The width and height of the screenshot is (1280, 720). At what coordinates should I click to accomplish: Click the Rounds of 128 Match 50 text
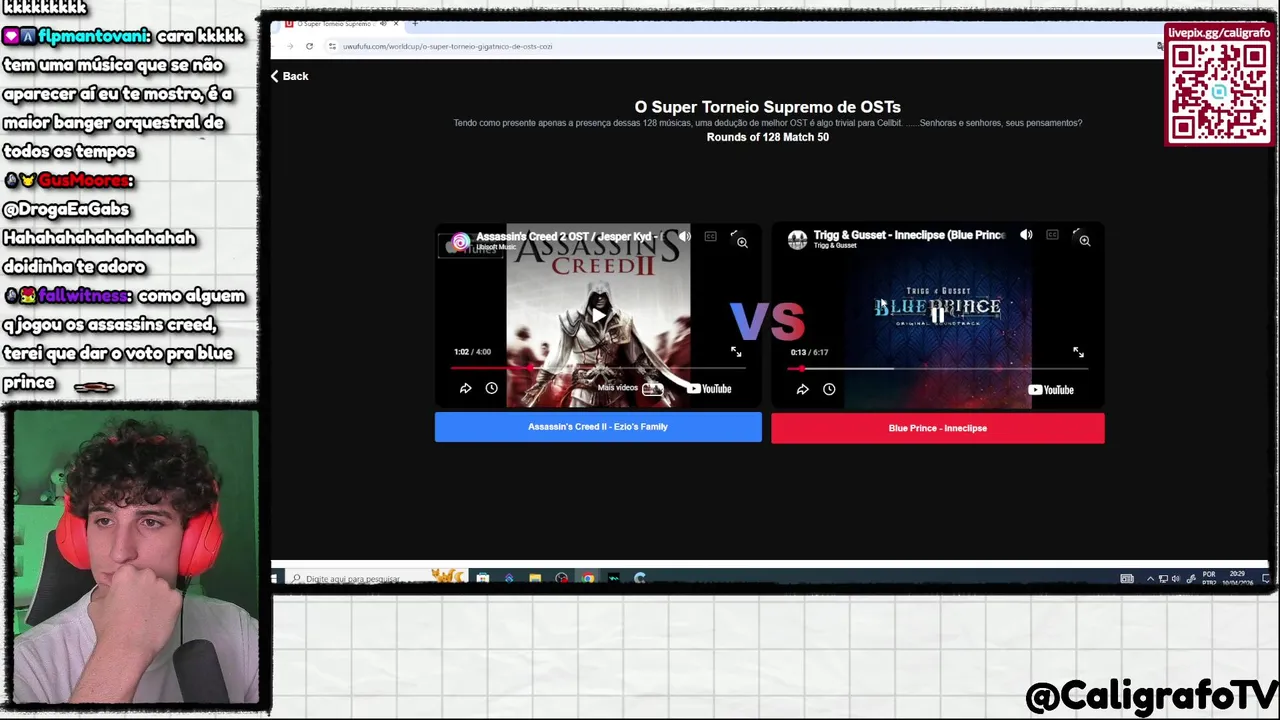point(768,137)
